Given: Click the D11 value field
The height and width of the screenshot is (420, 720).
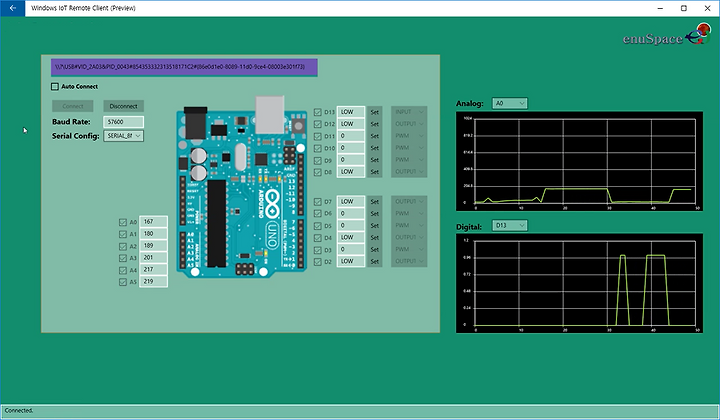Looking at the screenshot, I should tap(351, 136).
